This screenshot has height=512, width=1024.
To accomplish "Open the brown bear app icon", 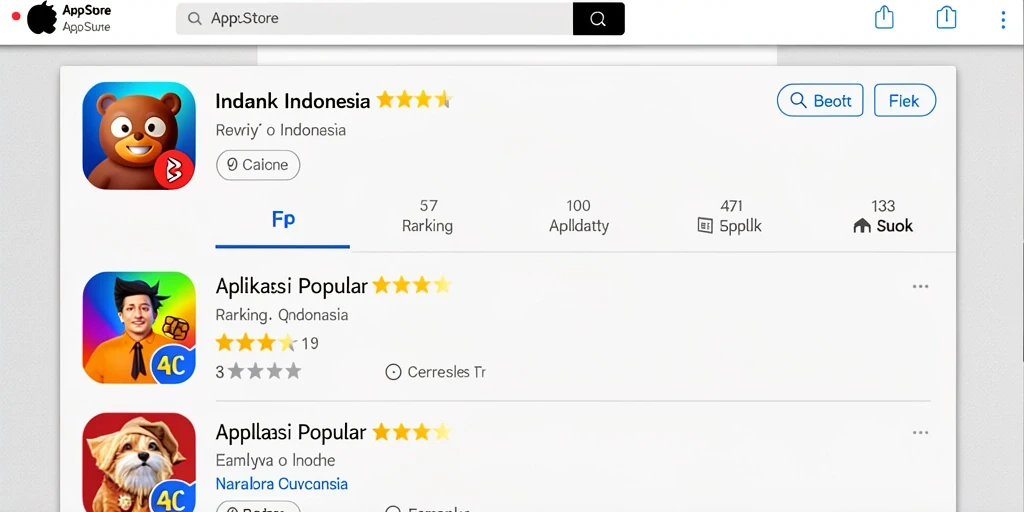I will (x=138, y=136).
